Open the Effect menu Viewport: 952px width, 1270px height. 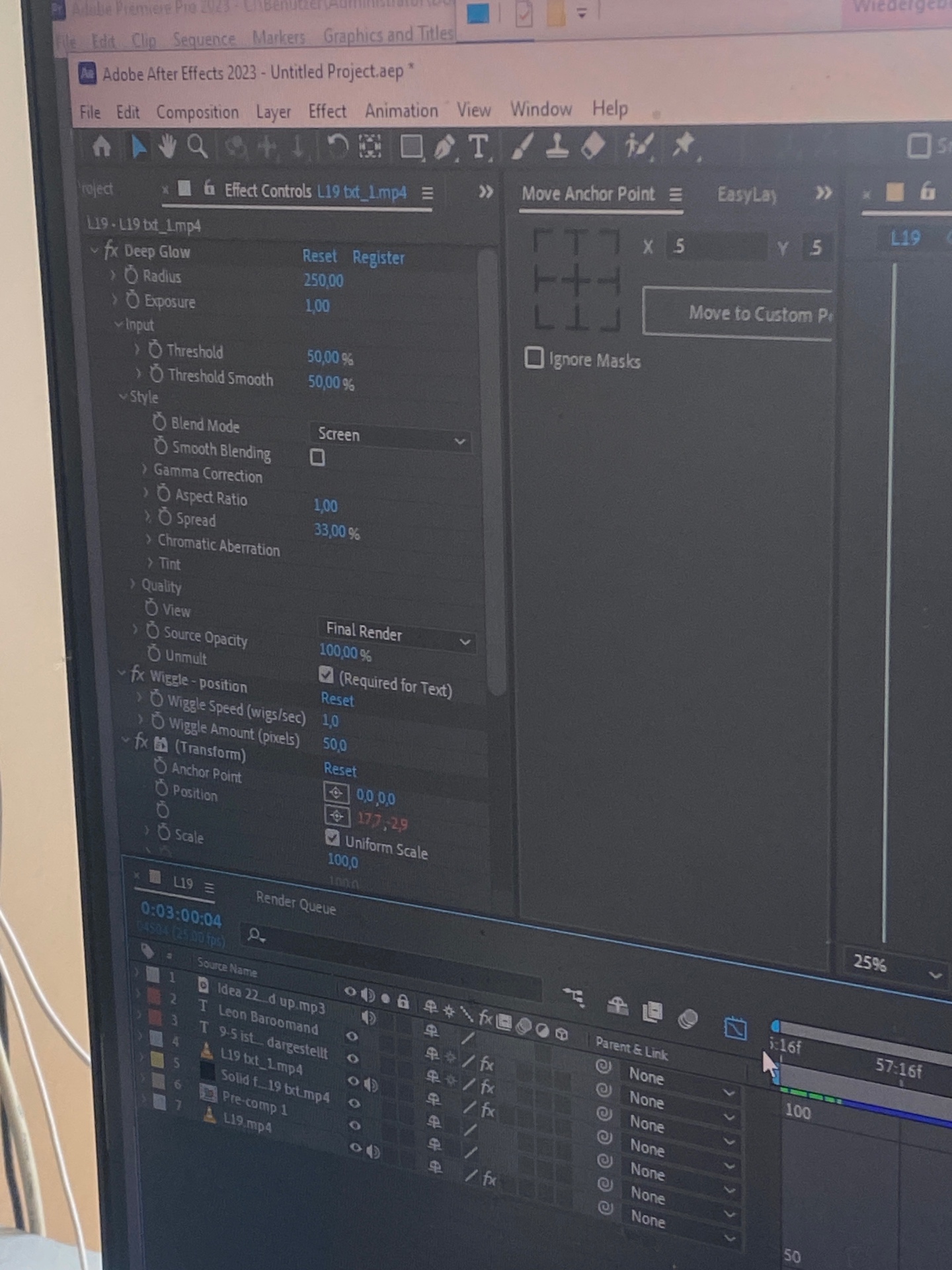[327, 111]
